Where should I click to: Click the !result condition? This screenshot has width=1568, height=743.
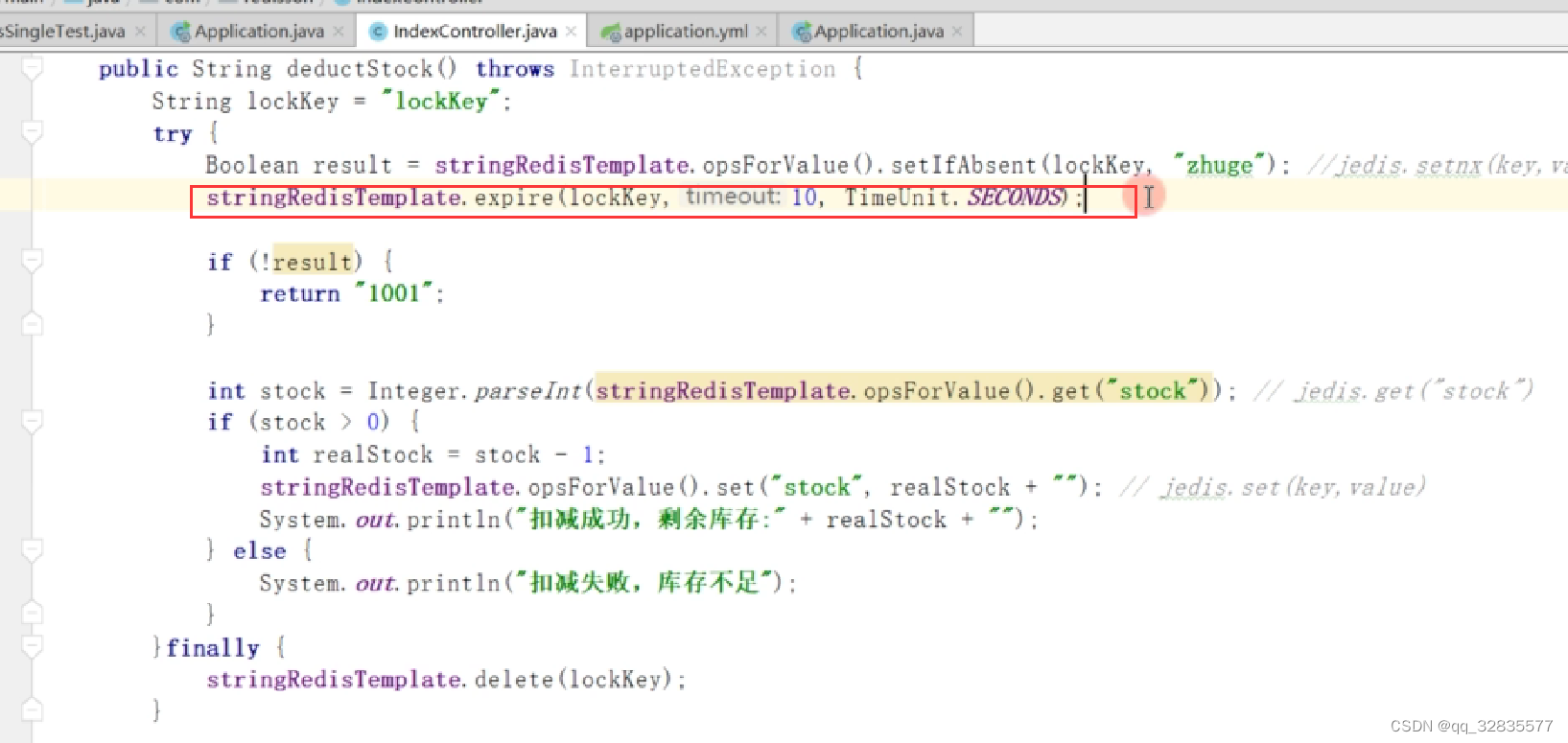[x=309, y=262]
